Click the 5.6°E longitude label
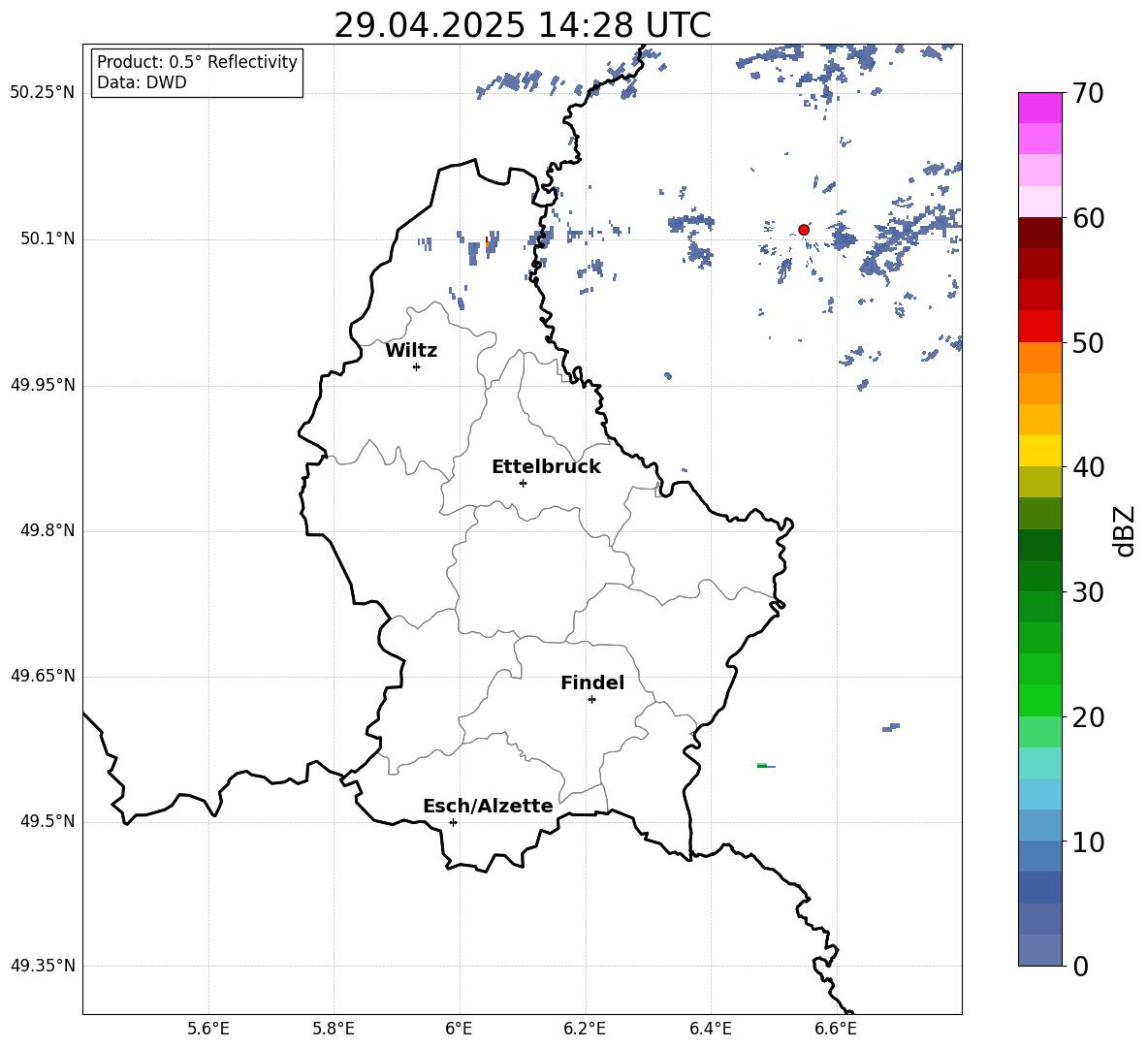This screenshot has width=1148, height=1048. pyautogui.click(x=208, y=1029)
